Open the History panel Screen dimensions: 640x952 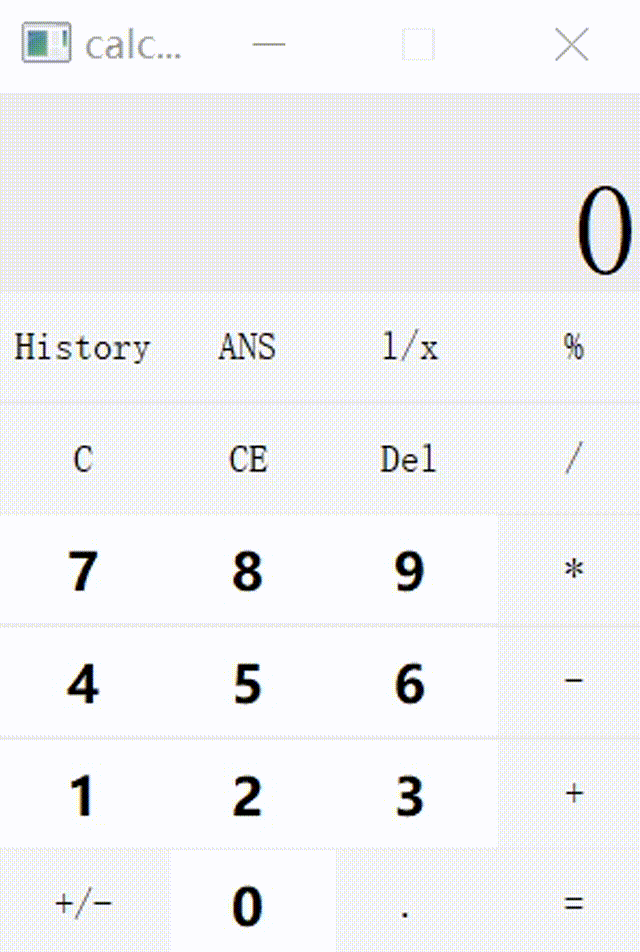82,347
